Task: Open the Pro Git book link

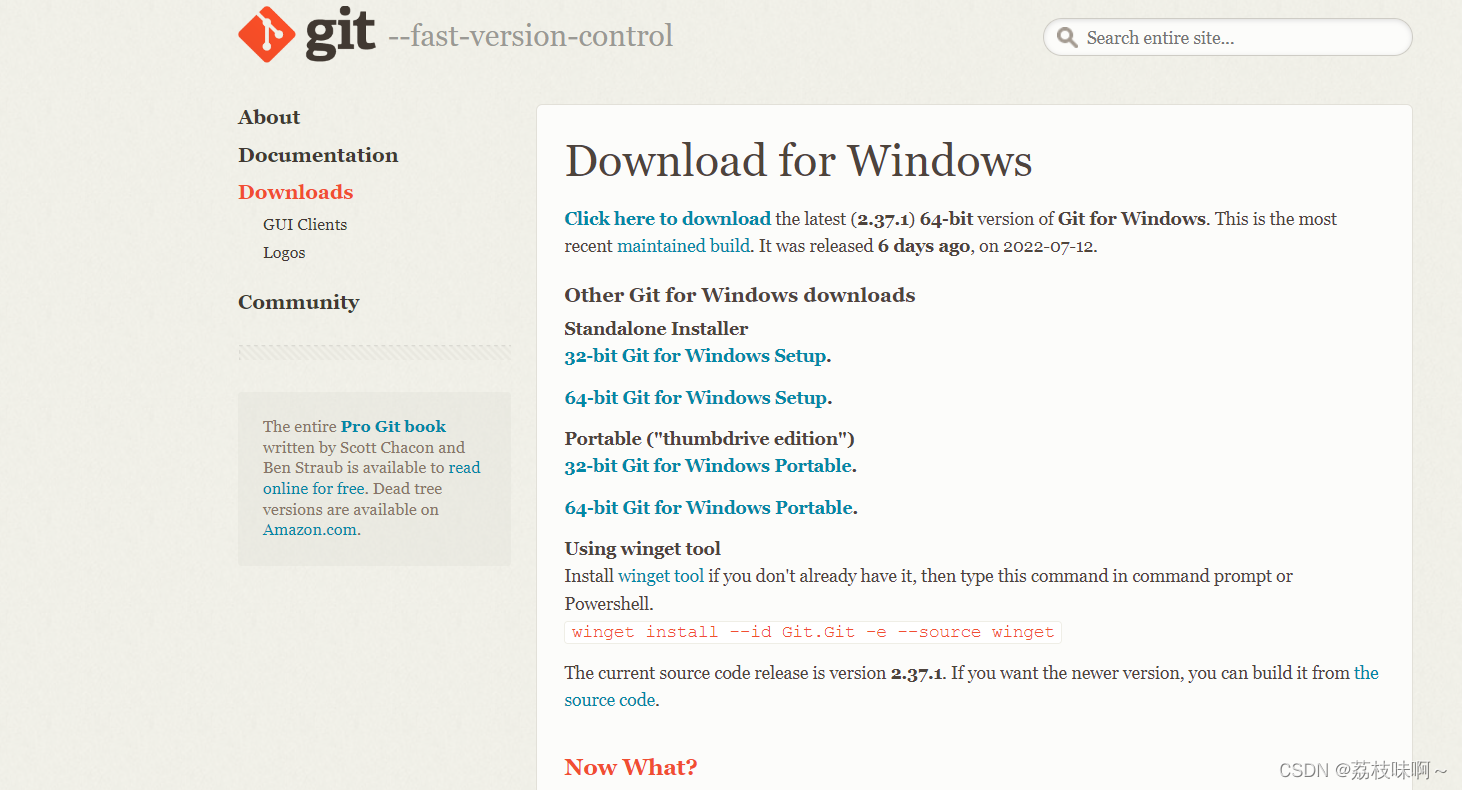Action: click(393, 426)
